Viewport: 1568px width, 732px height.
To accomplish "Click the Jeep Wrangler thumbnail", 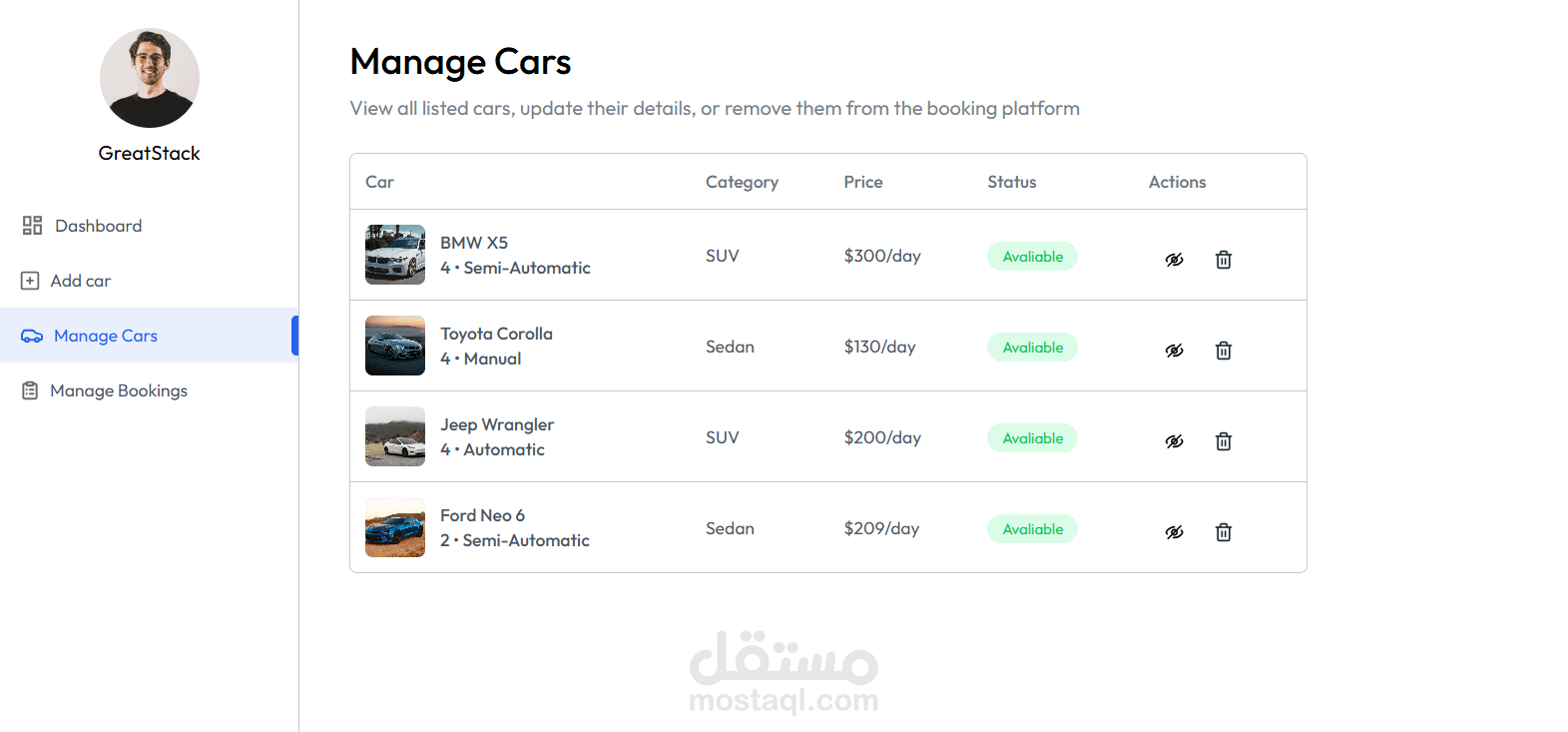I will [x=395, y=436].
